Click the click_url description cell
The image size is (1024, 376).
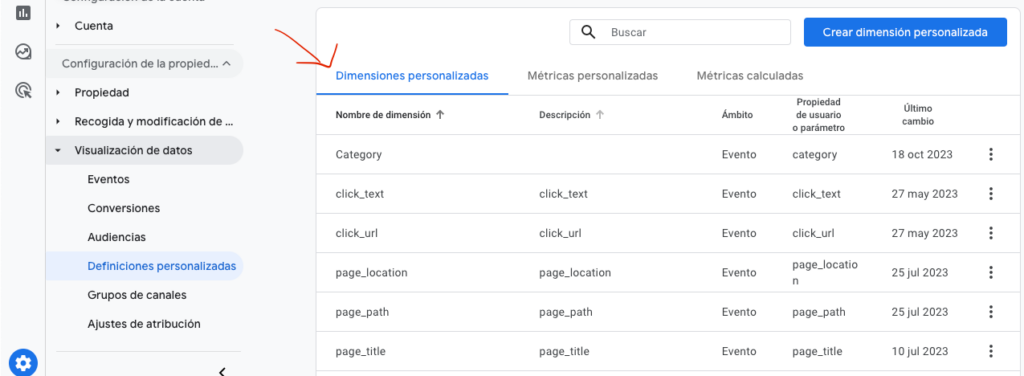[560, 233]
